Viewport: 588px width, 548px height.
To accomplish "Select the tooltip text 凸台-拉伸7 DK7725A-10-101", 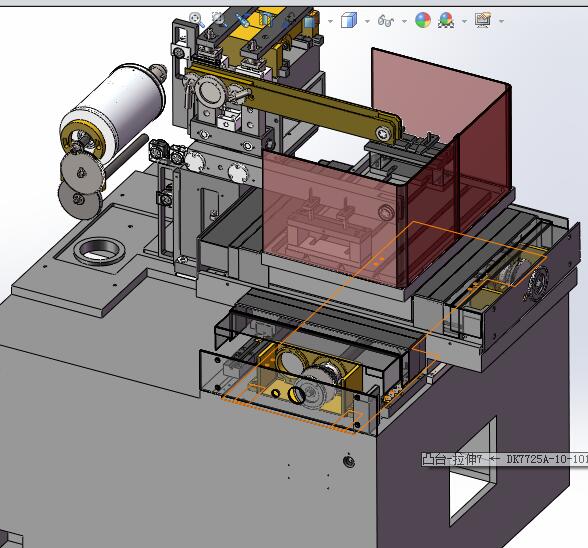I will pyautogui.click(x=505, y=459).
